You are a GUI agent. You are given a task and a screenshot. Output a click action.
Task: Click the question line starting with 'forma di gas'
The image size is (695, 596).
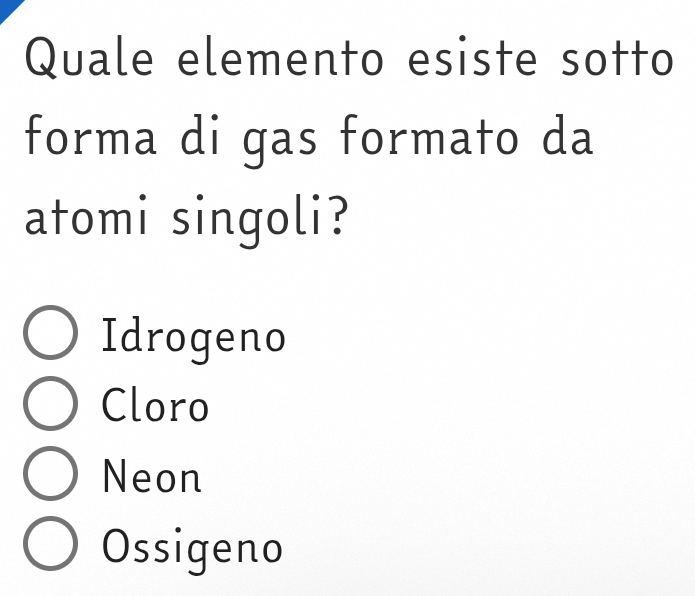point(310,137)
